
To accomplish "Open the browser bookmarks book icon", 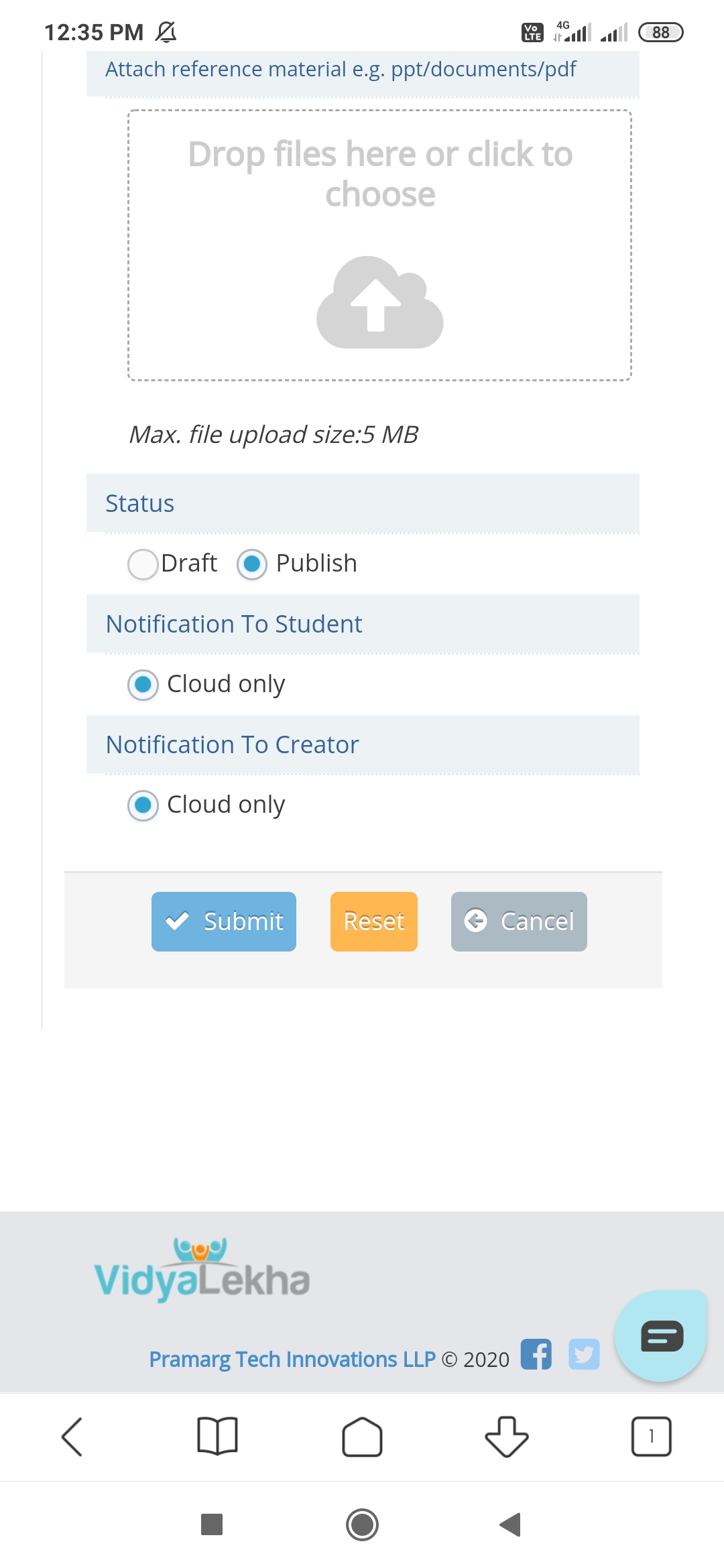I will [x=217, y=1437].
